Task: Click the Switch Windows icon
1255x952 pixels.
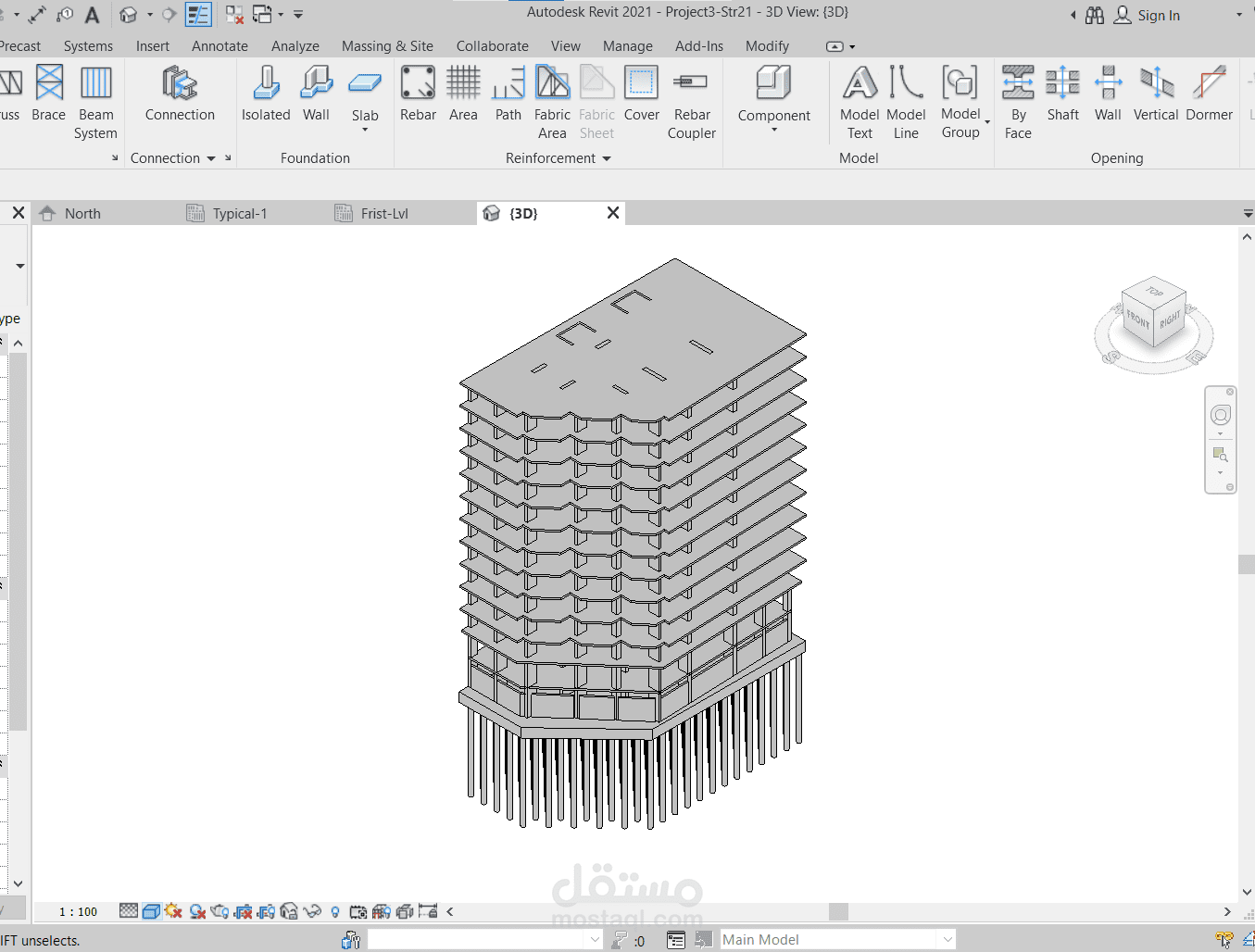Action: (262, 15)
